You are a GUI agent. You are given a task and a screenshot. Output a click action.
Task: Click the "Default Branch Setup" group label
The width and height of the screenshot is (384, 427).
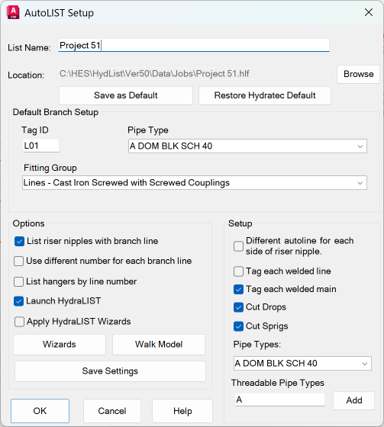tap(55, 112)
